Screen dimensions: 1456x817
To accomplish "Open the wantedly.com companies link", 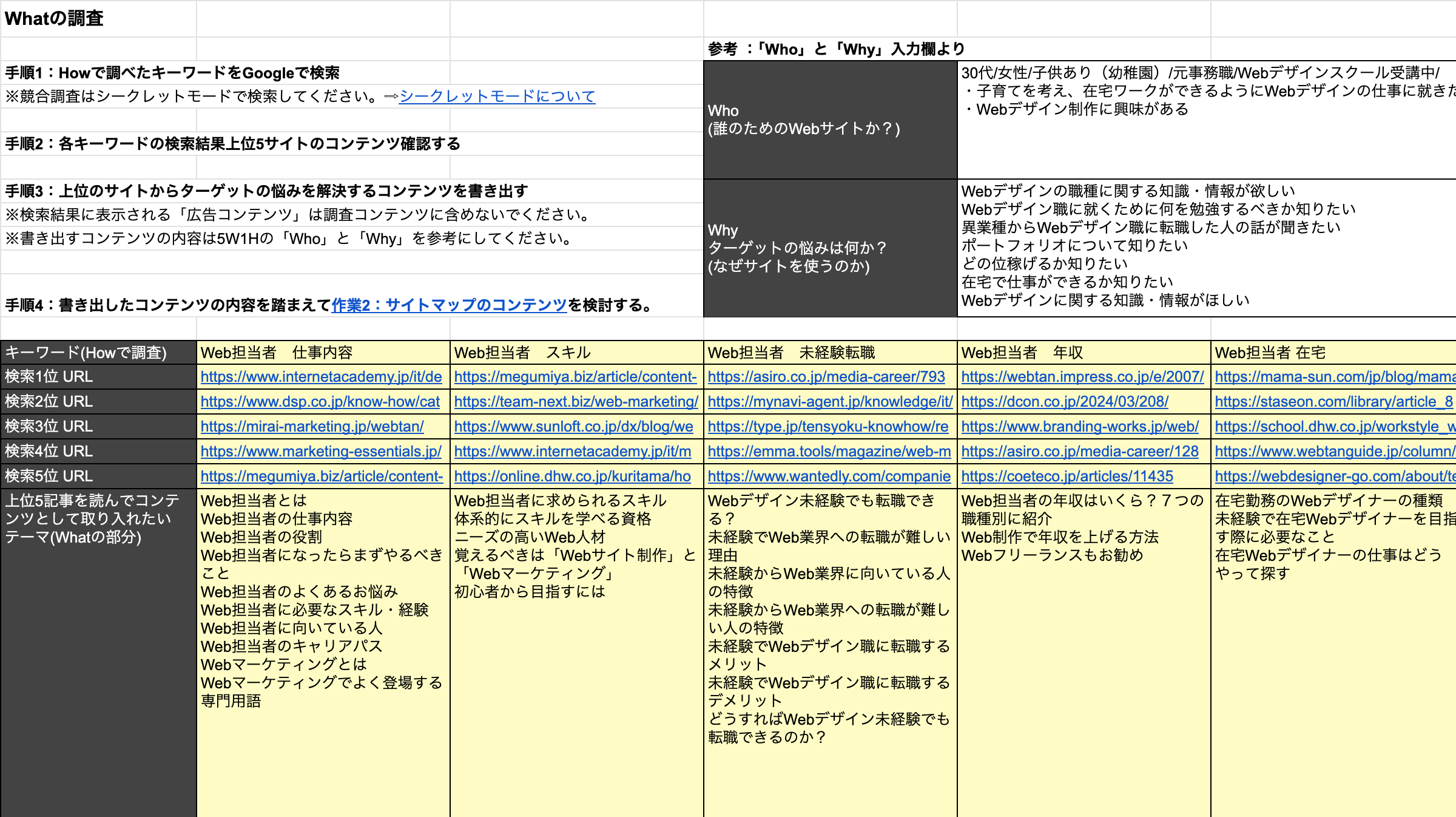I will pyautogui.click(x=827, y=476).
